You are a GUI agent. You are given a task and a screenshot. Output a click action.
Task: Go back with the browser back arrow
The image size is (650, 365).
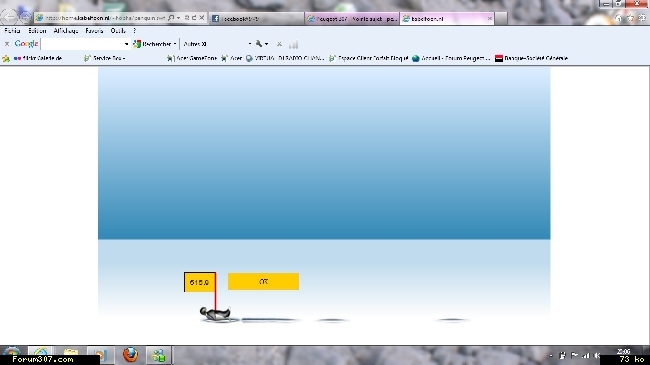(9, 17)
